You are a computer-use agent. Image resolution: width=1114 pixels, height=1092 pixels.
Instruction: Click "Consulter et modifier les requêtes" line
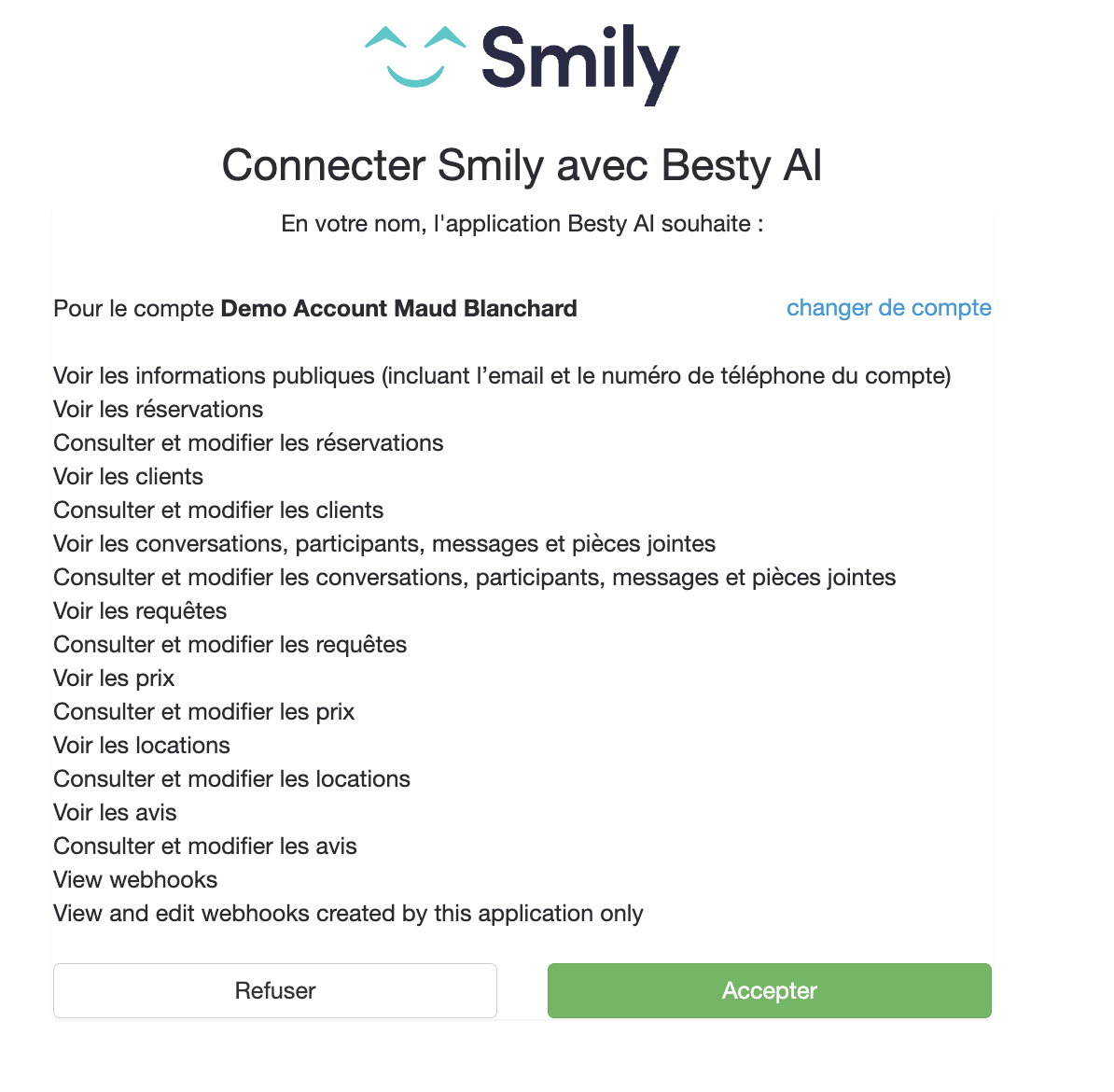pos(230,644)
